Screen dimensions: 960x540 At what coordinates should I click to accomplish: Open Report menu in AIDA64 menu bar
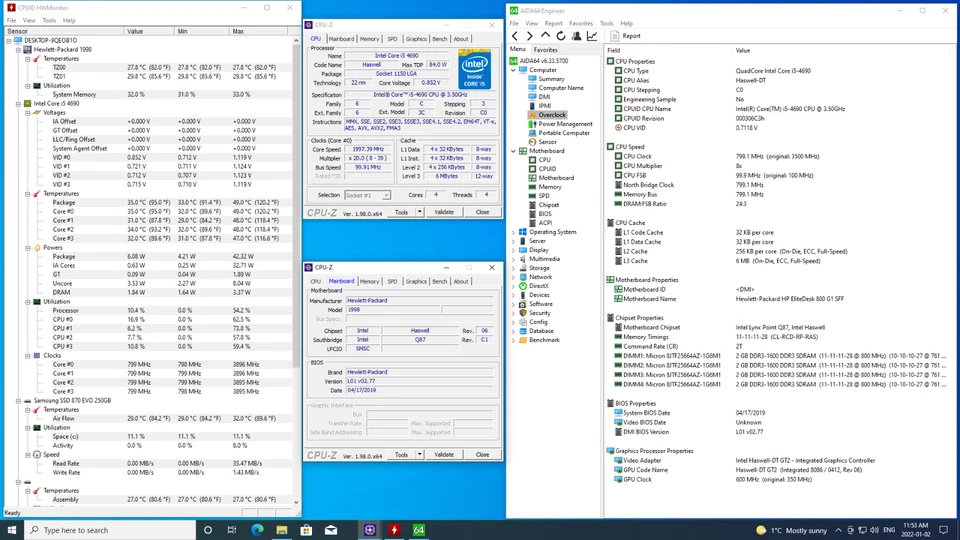(x=553, y=23)
